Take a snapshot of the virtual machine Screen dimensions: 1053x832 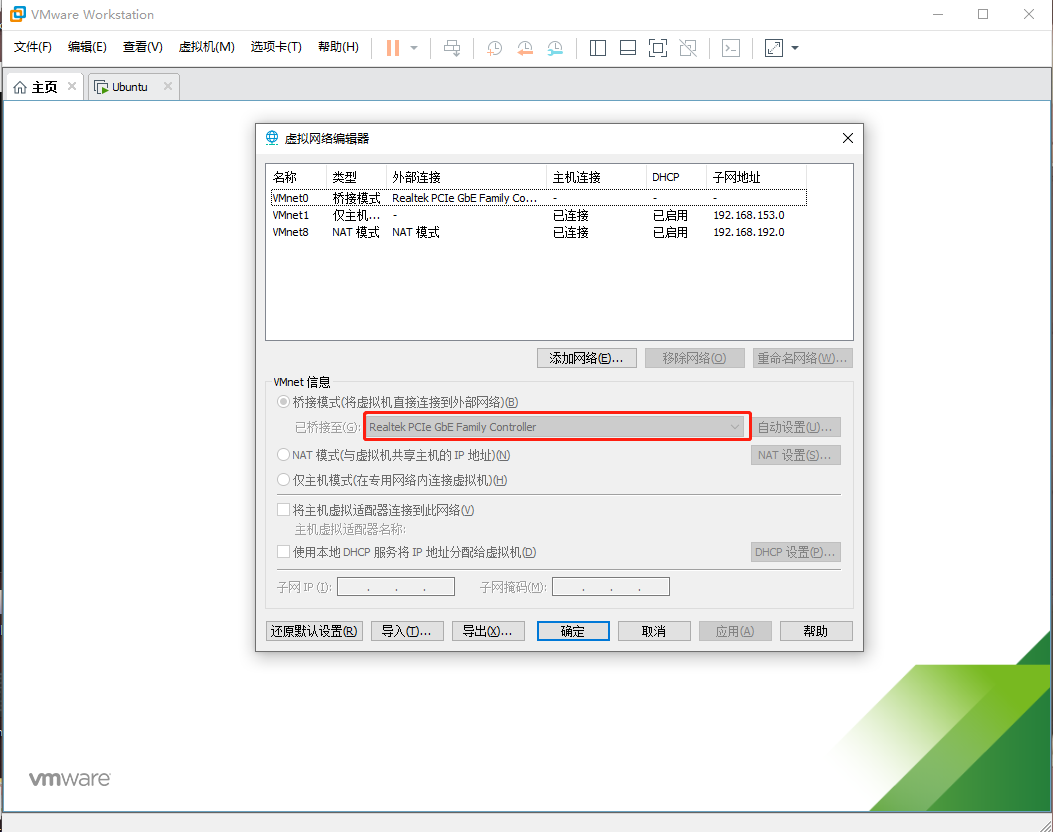[494, 48]
